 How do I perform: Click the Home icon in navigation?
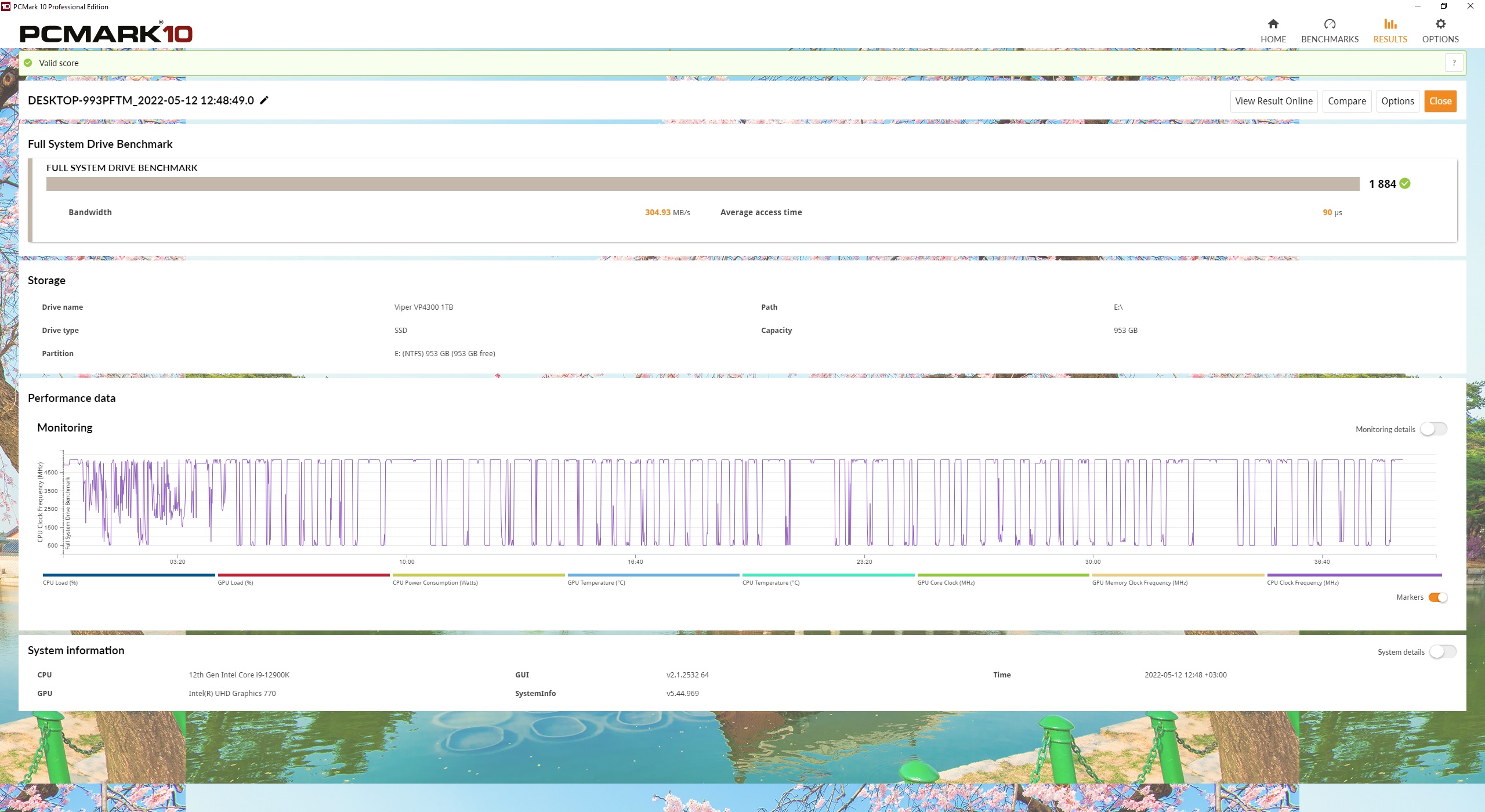1273,24
